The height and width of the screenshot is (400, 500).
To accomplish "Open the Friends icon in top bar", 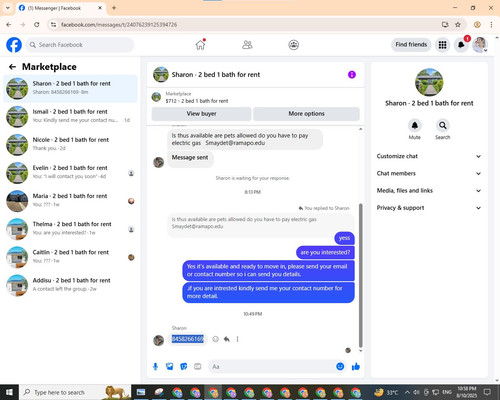I will [247, 45].
